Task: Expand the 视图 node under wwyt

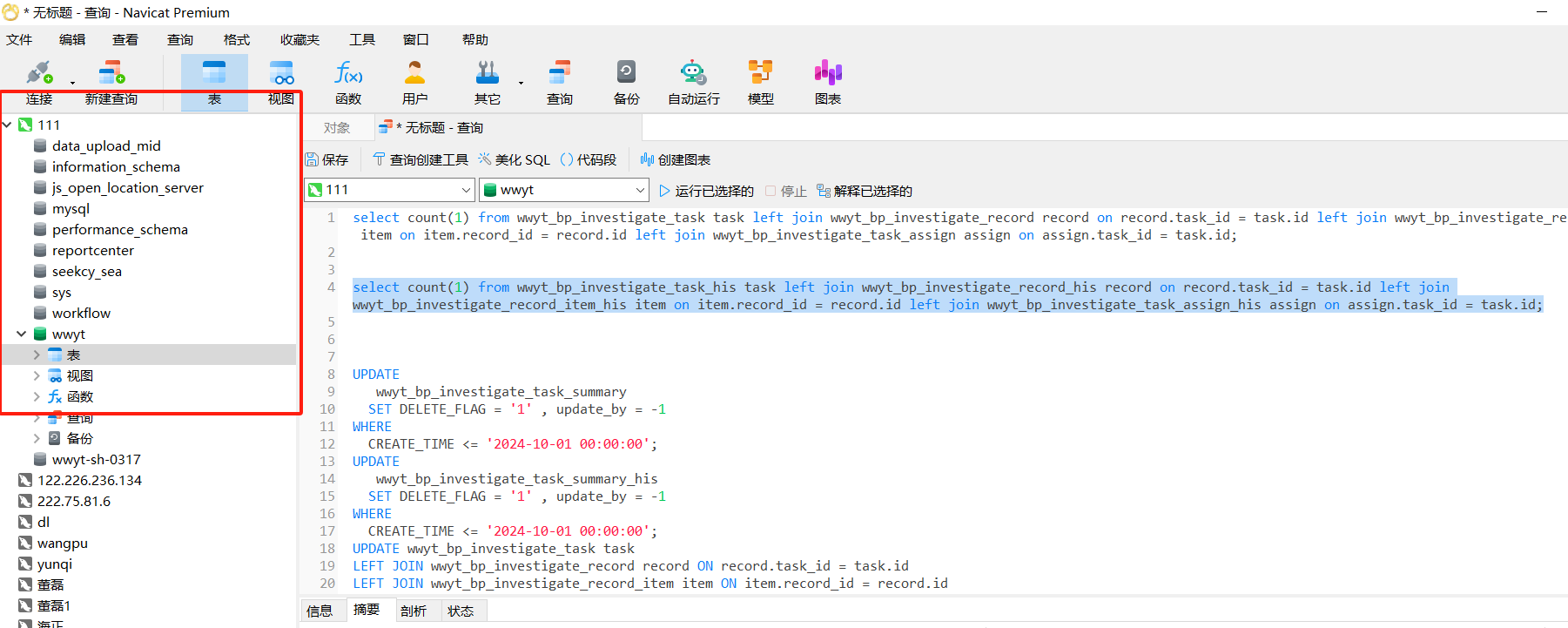Action: pyautogui.click(x=37, y=375)
